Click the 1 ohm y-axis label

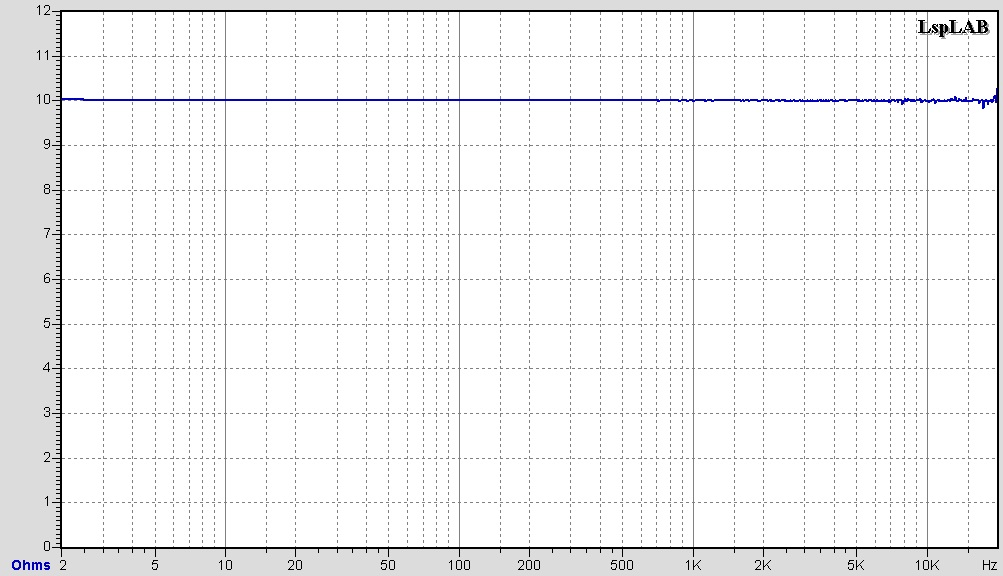[x=47, y=502]
